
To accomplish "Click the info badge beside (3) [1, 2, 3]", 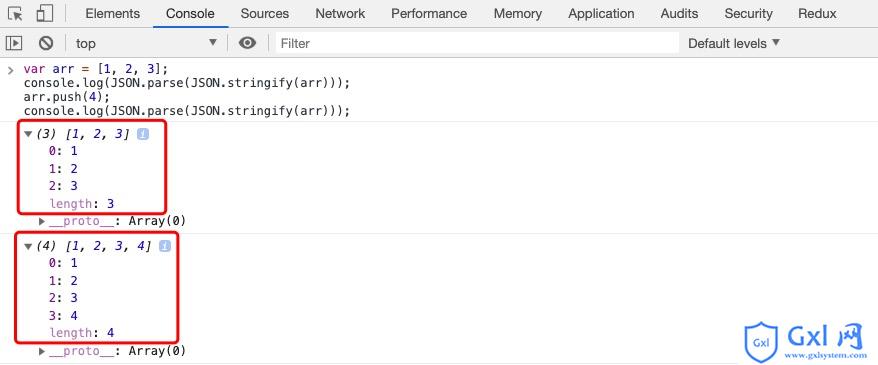I will pyautogui.click(x=143, y=134).
